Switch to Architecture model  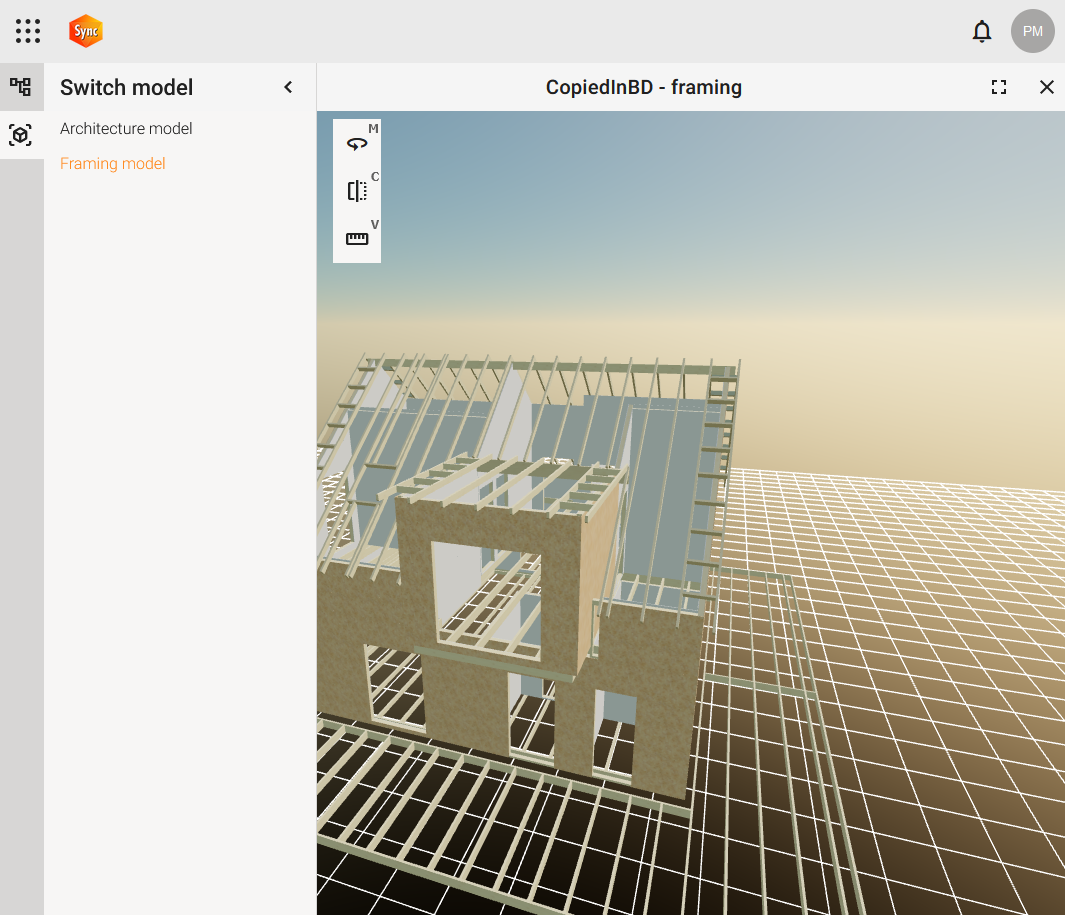coord(126,129)
